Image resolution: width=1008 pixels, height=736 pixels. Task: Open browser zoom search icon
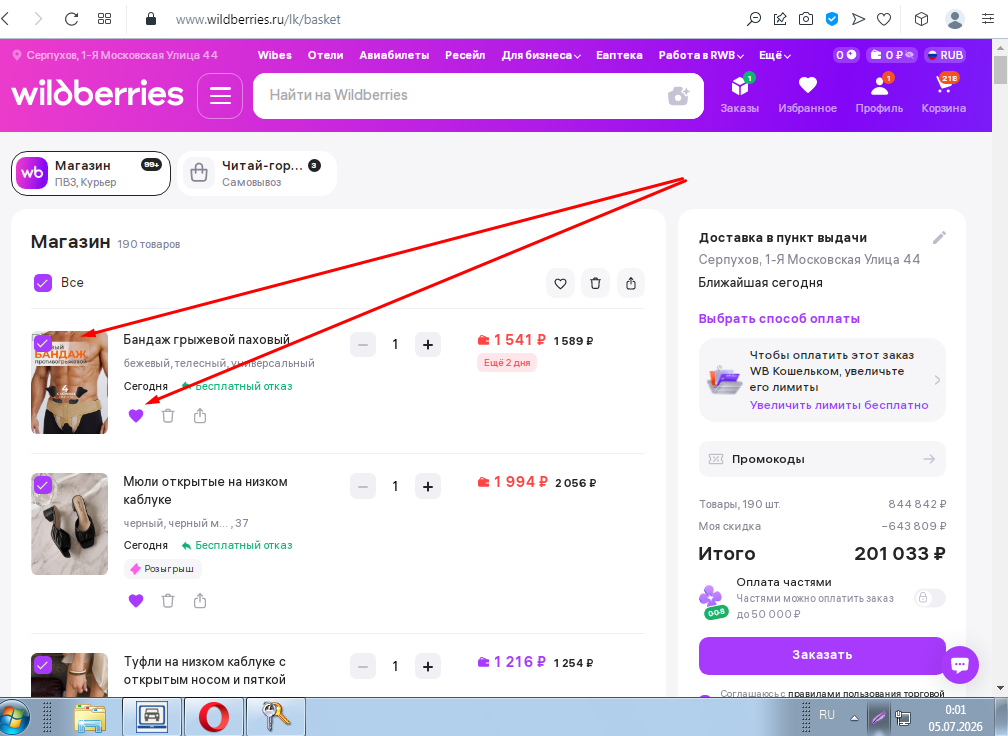(x=753, y=19)
